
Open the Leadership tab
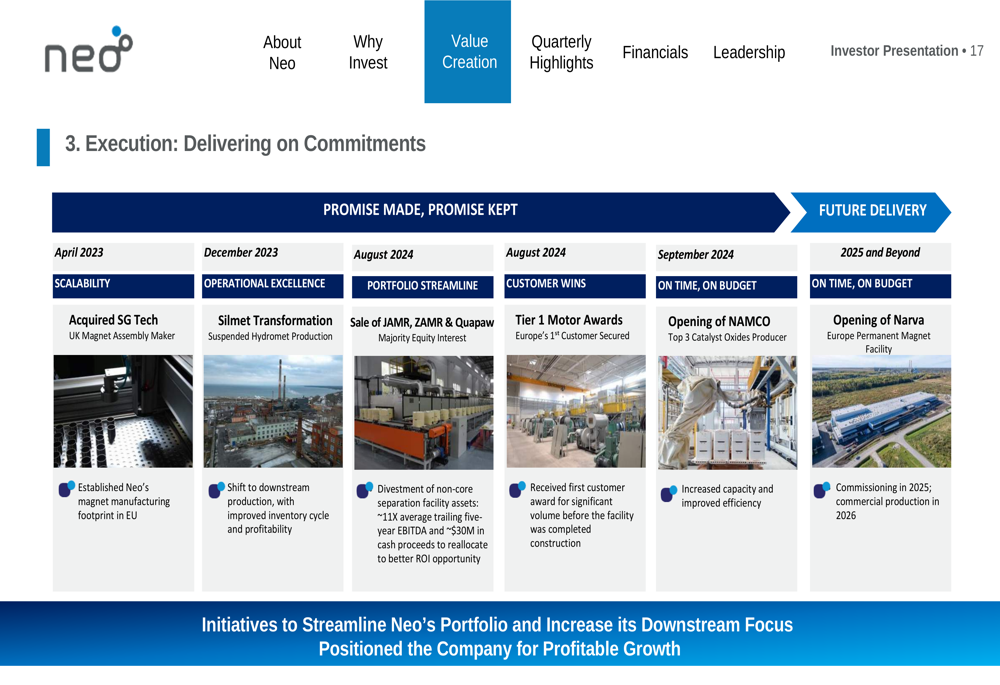pos(749,52)
